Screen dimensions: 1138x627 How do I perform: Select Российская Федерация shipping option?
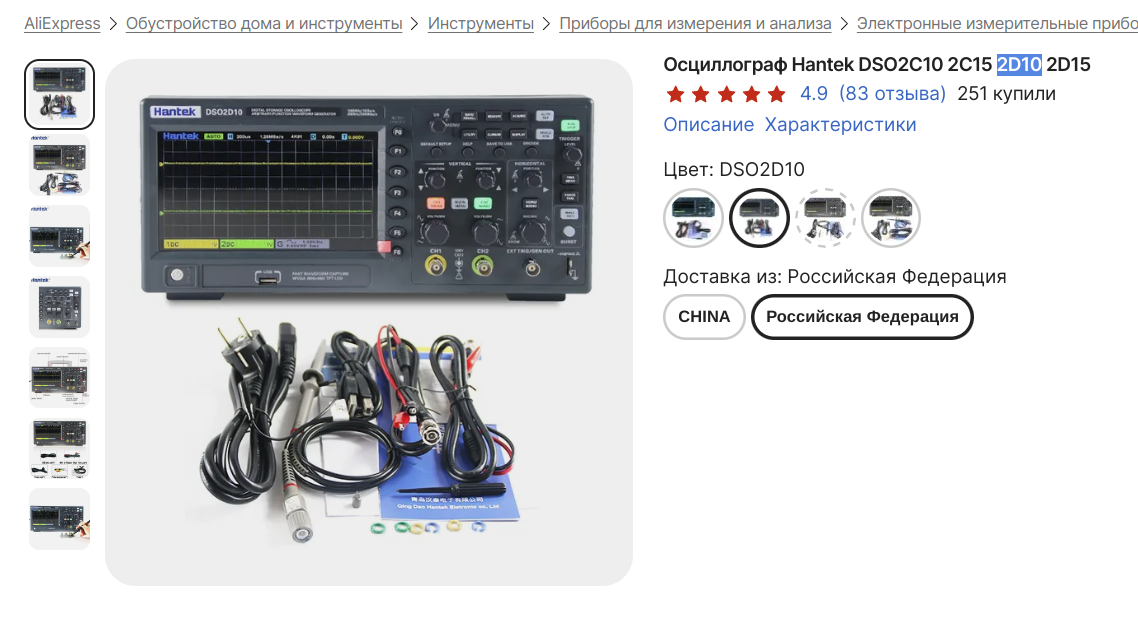862,316
